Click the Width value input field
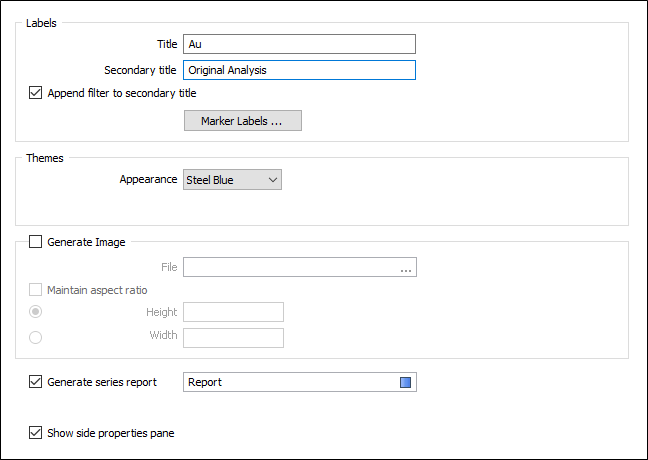648x460 pixels. coord(233,338)
